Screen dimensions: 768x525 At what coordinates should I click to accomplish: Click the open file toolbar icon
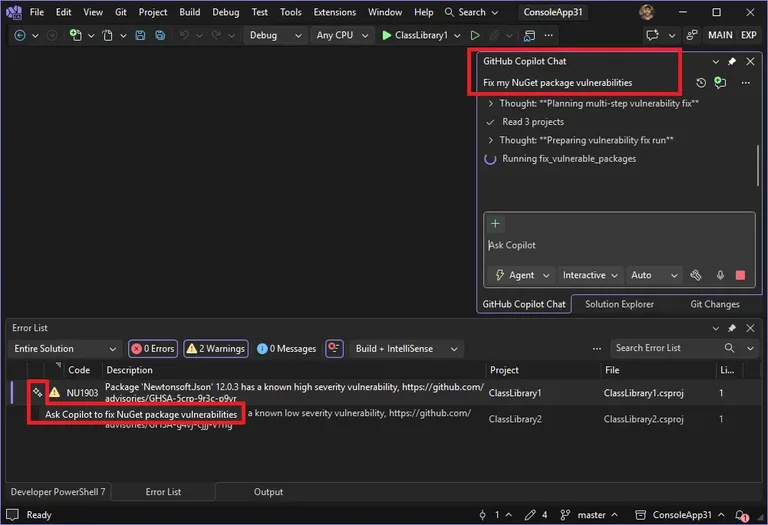pos(107,35)
